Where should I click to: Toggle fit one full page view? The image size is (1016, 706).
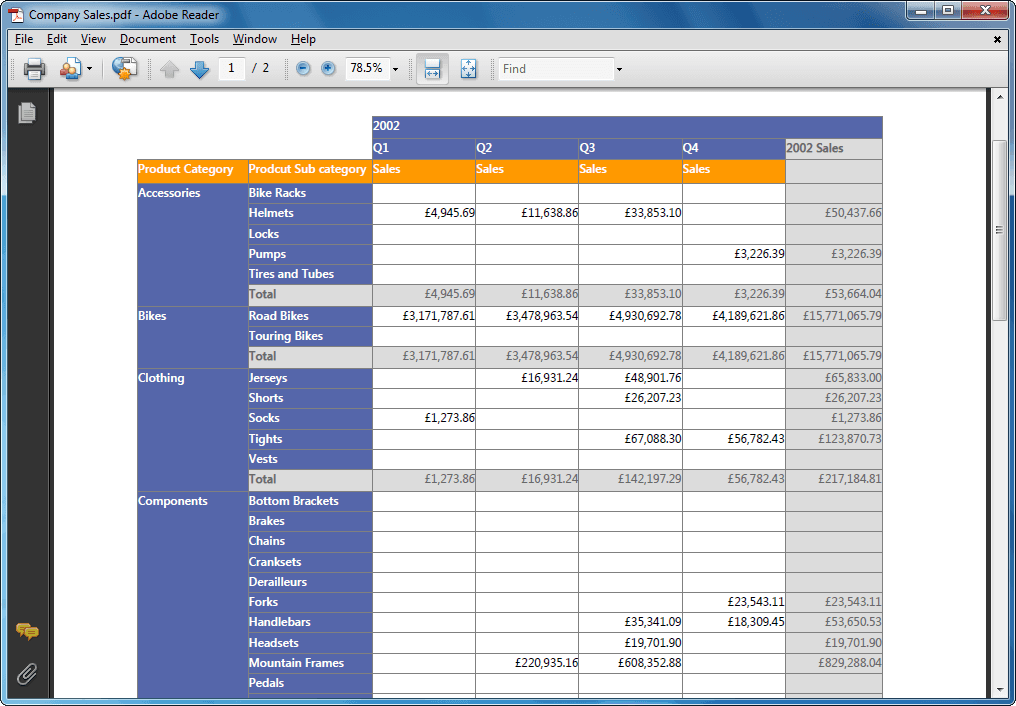(x=468, y=69)
